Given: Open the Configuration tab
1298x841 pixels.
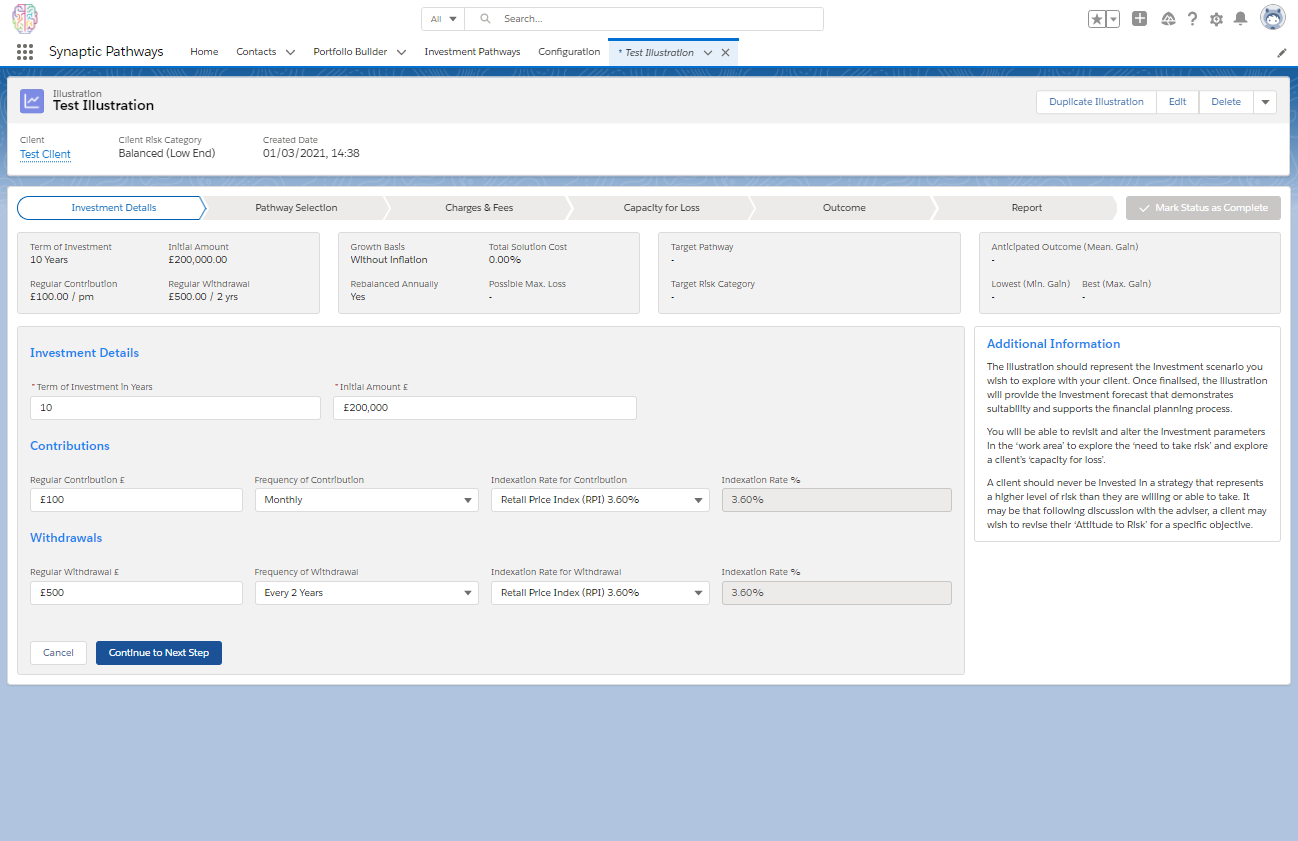Looking at the screenshot, I should [569, 52].
